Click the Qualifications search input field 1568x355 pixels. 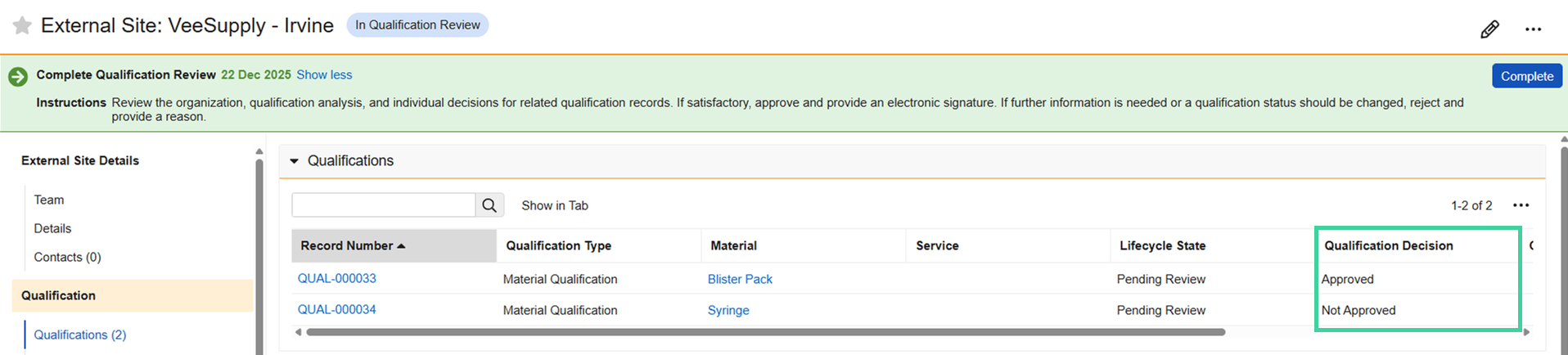383,205
